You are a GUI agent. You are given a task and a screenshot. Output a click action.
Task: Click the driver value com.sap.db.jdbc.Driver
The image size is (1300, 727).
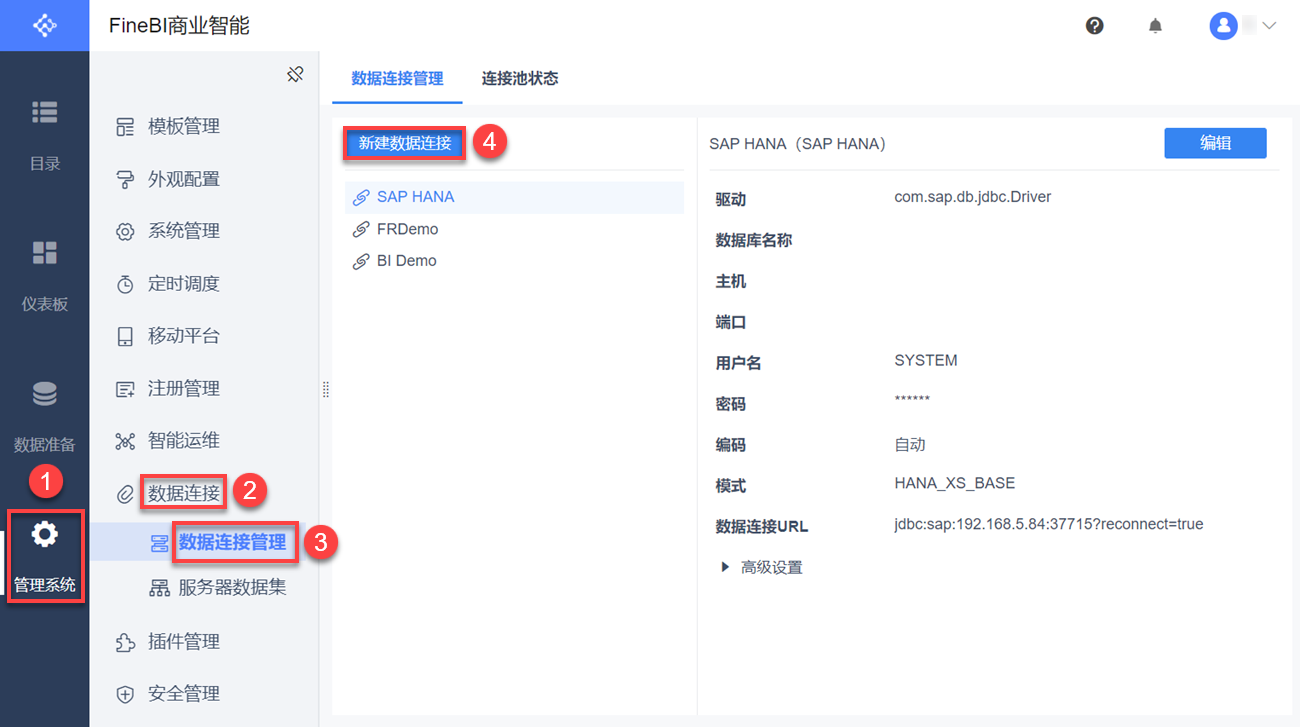tap(973, 197)
